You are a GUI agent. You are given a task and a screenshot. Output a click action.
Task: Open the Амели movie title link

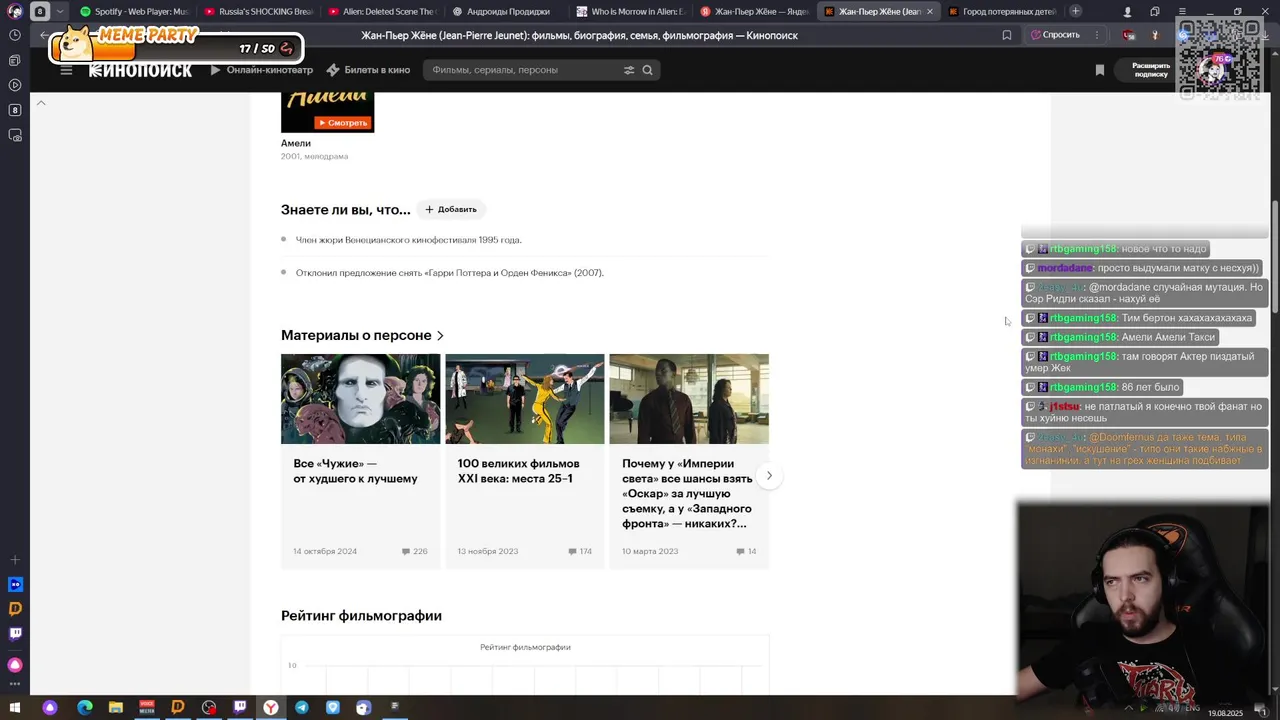click(296, 143)
